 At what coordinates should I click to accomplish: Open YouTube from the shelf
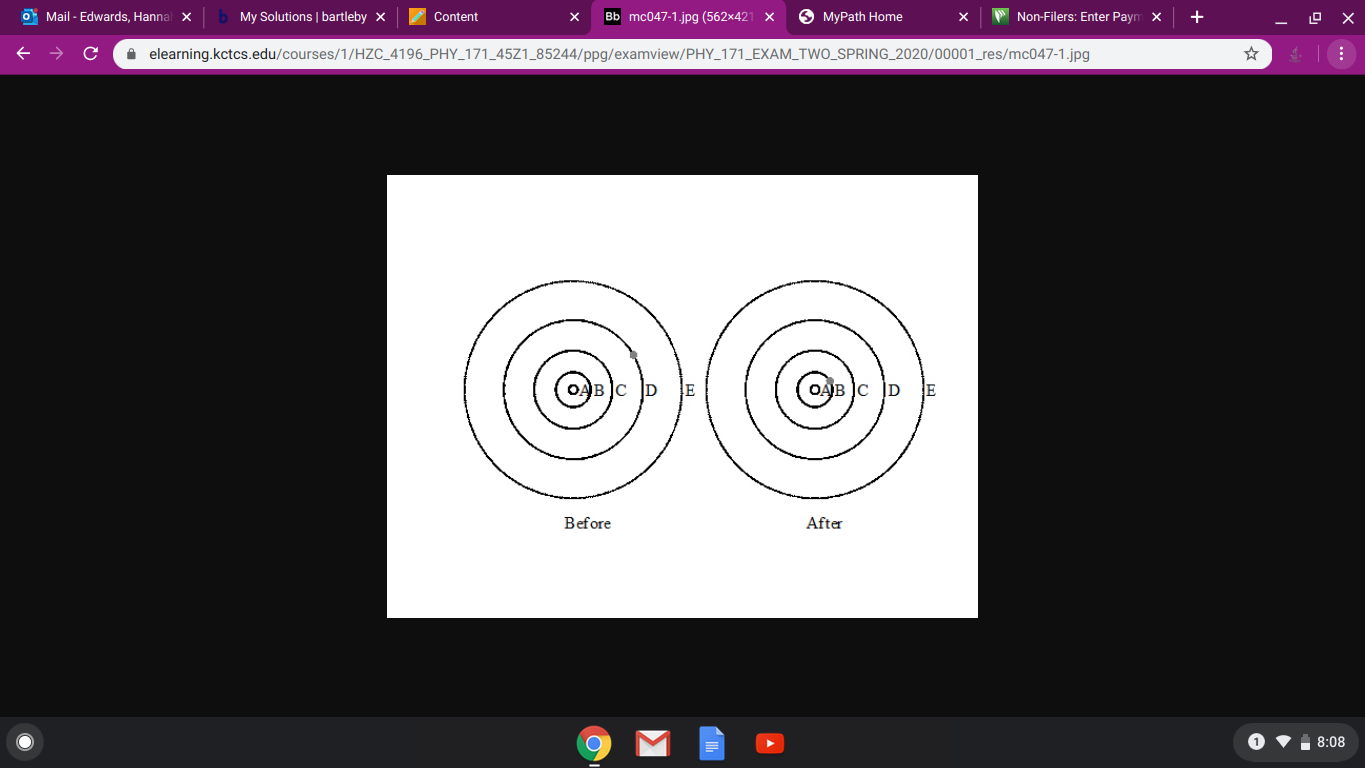[x=770, y=743]
